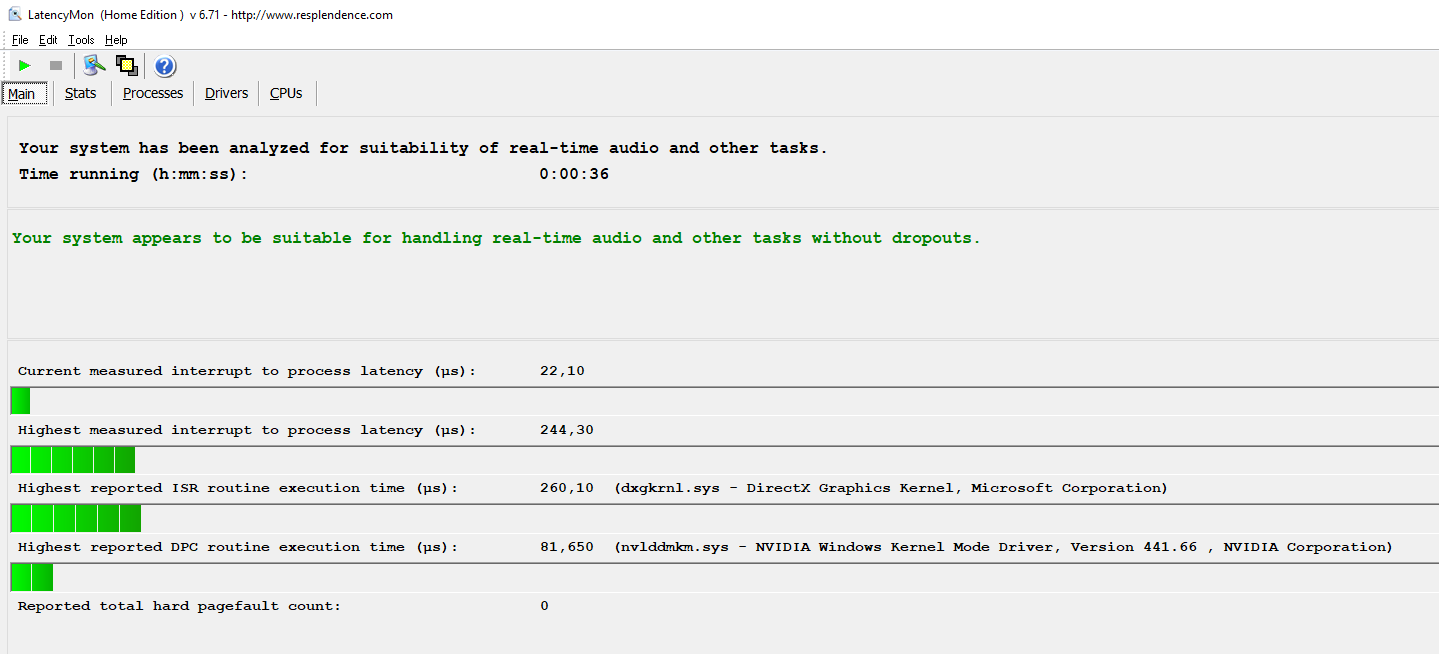Switch to the Processes tab
Image resolution: width=1439 pixels, height=654 pixels.
153,93
